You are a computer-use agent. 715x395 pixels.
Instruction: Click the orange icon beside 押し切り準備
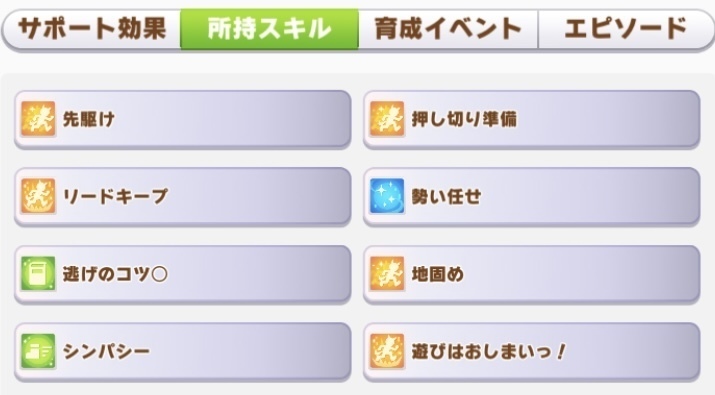pos(387,119)
